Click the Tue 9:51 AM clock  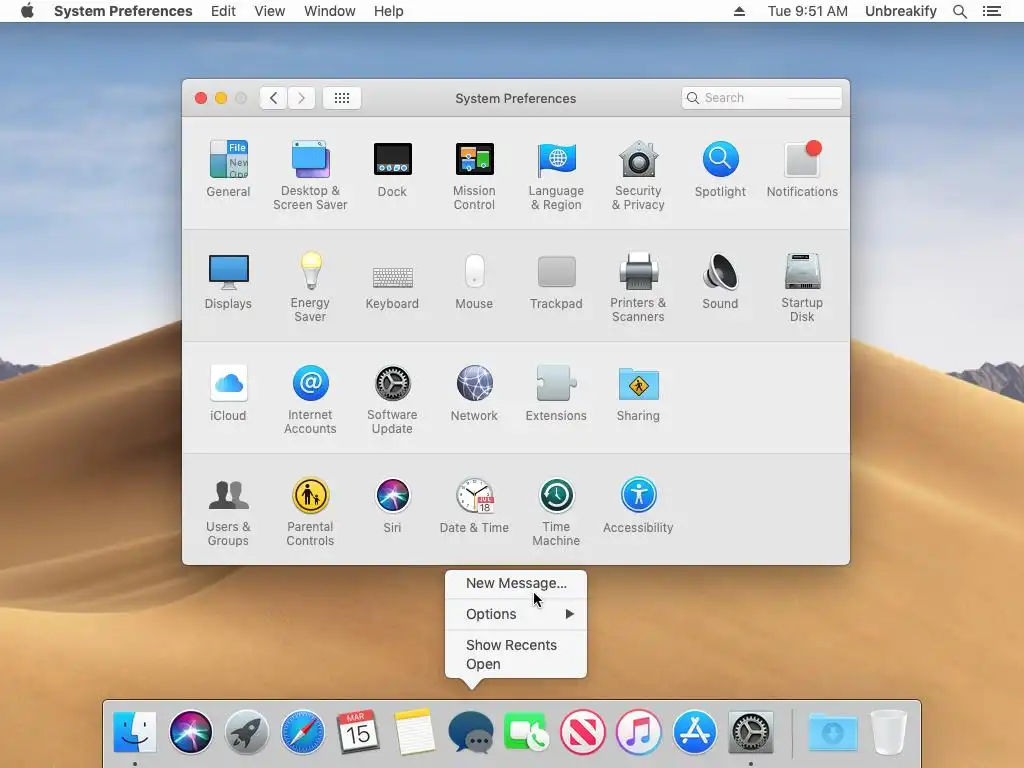click(808, 11)
